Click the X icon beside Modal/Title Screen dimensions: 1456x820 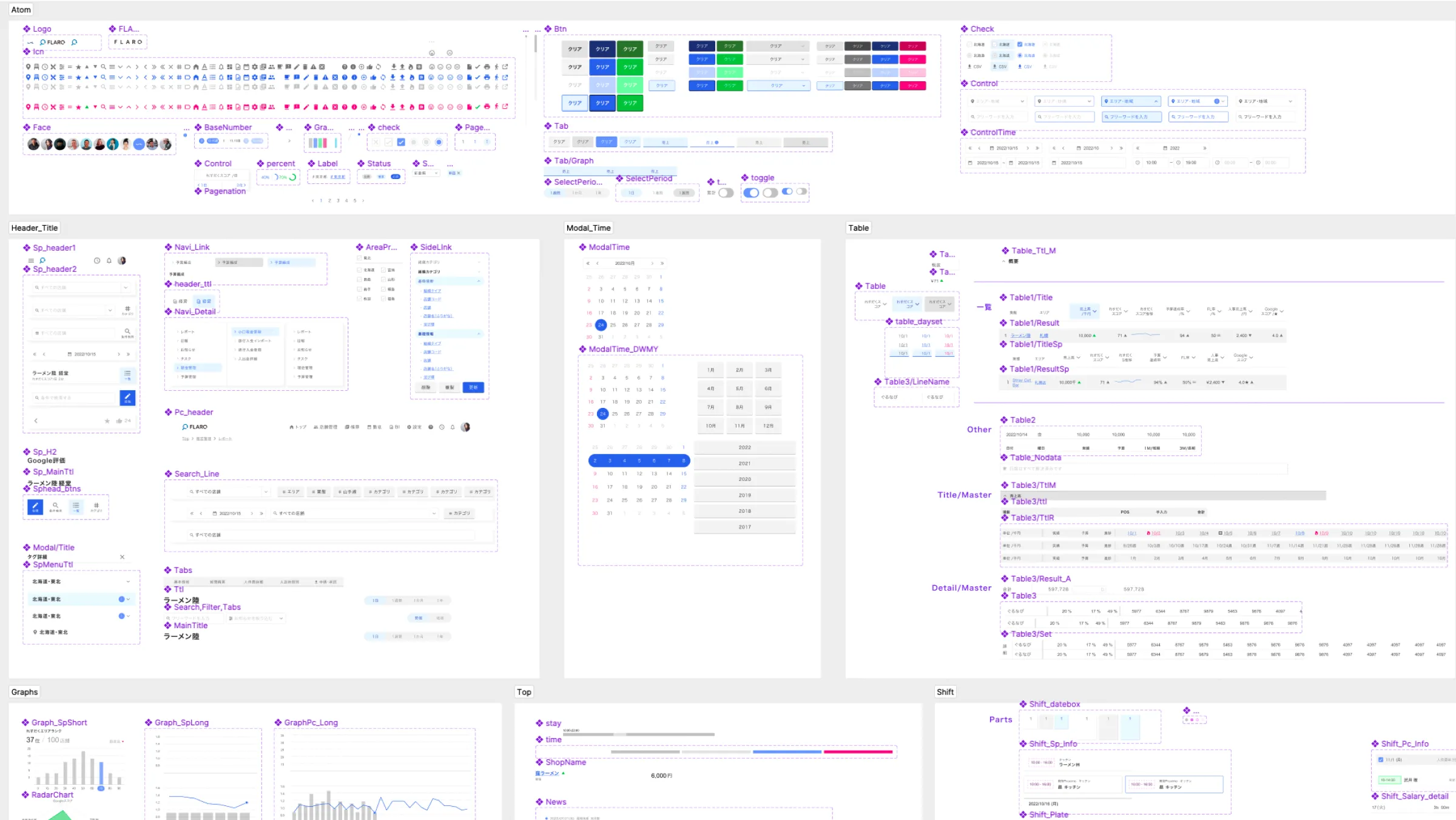[122, 557]
